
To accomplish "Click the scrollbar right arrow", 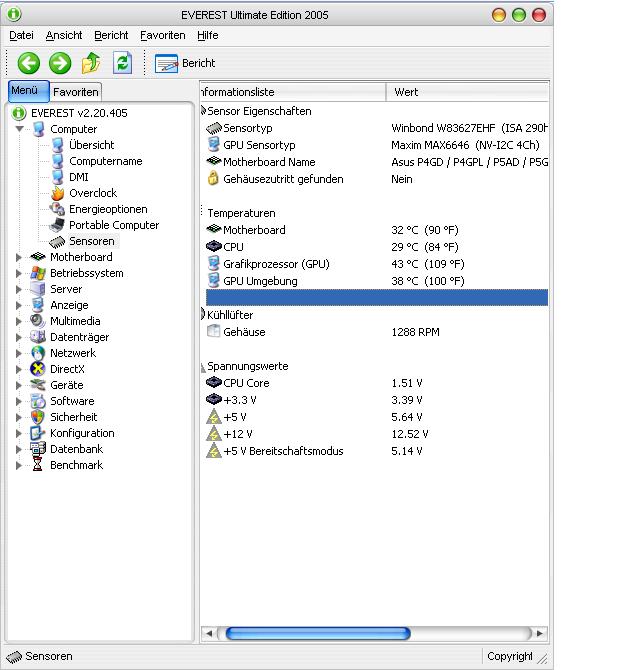I will (540, 633).
